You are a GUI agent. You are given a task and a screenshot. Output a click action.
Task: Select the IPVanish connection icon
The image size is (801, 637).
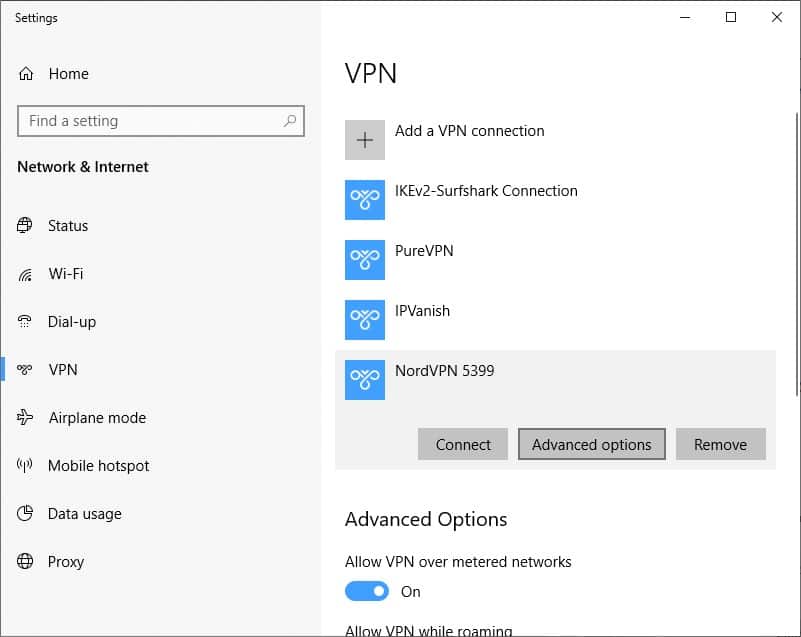click(365, 320)
